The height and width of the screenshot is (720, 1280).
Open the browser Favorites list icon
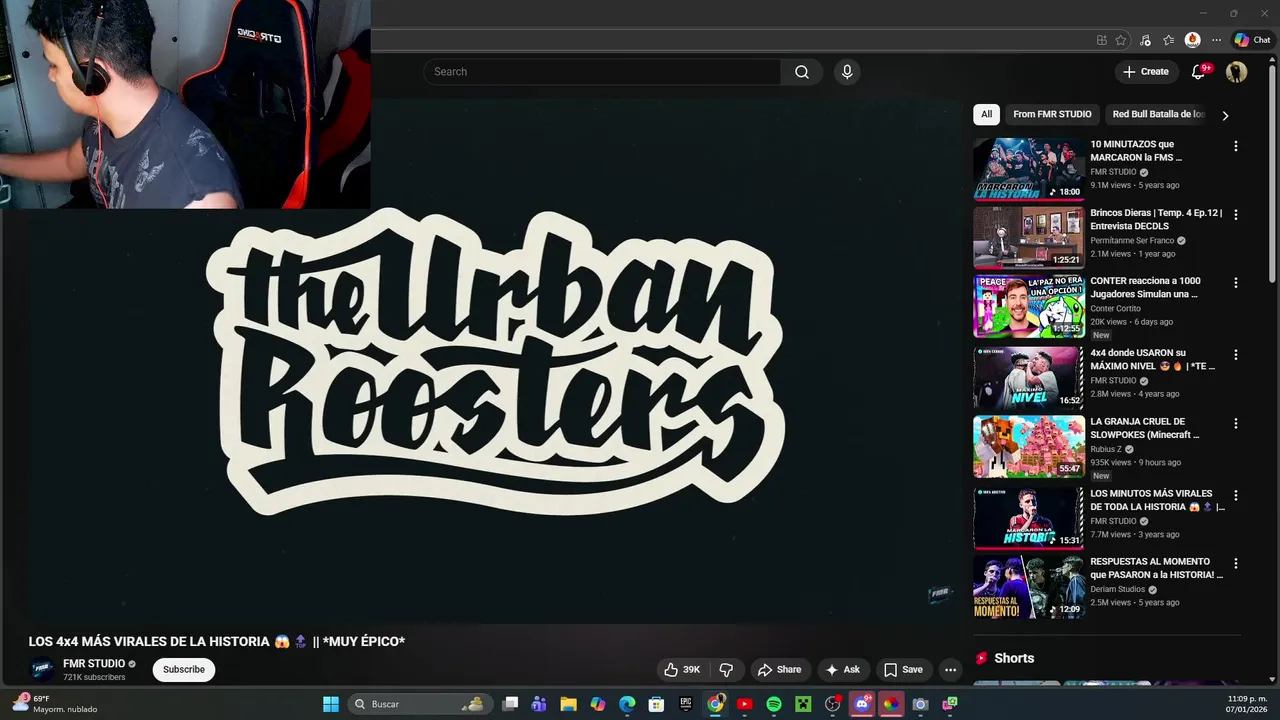pos(1168,40)
